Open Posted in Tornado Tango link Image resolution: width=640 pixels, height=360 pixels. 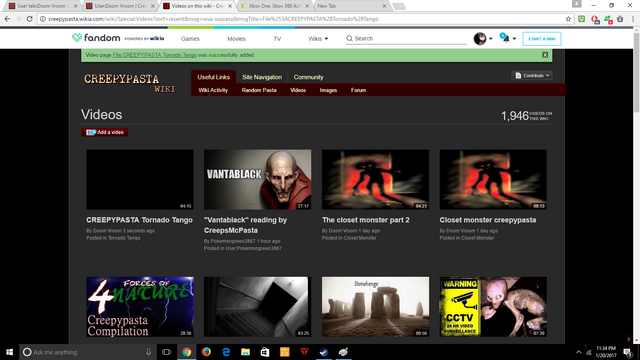click(124, 238)
